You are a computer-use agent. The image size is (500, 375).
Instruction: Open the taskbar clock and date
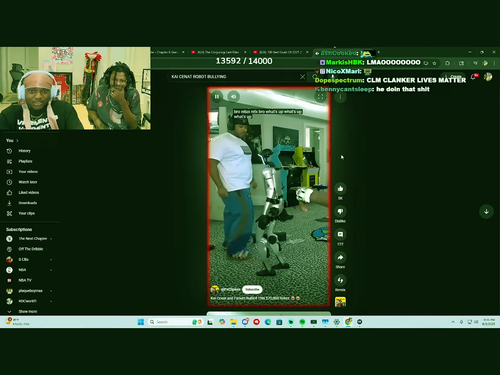488,322
